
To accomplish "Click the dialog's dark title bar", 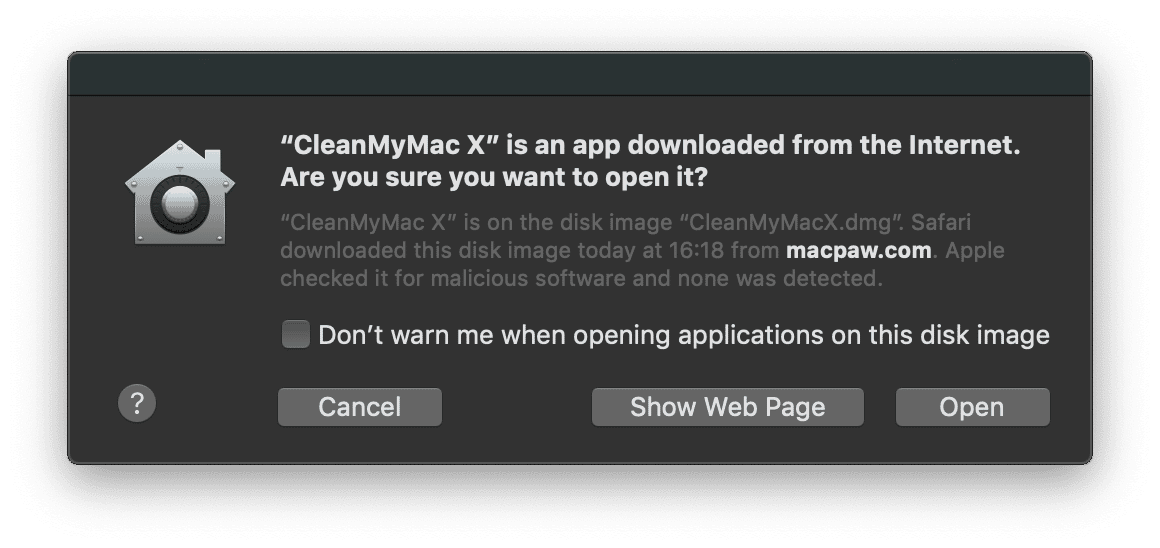I will 580,75.
